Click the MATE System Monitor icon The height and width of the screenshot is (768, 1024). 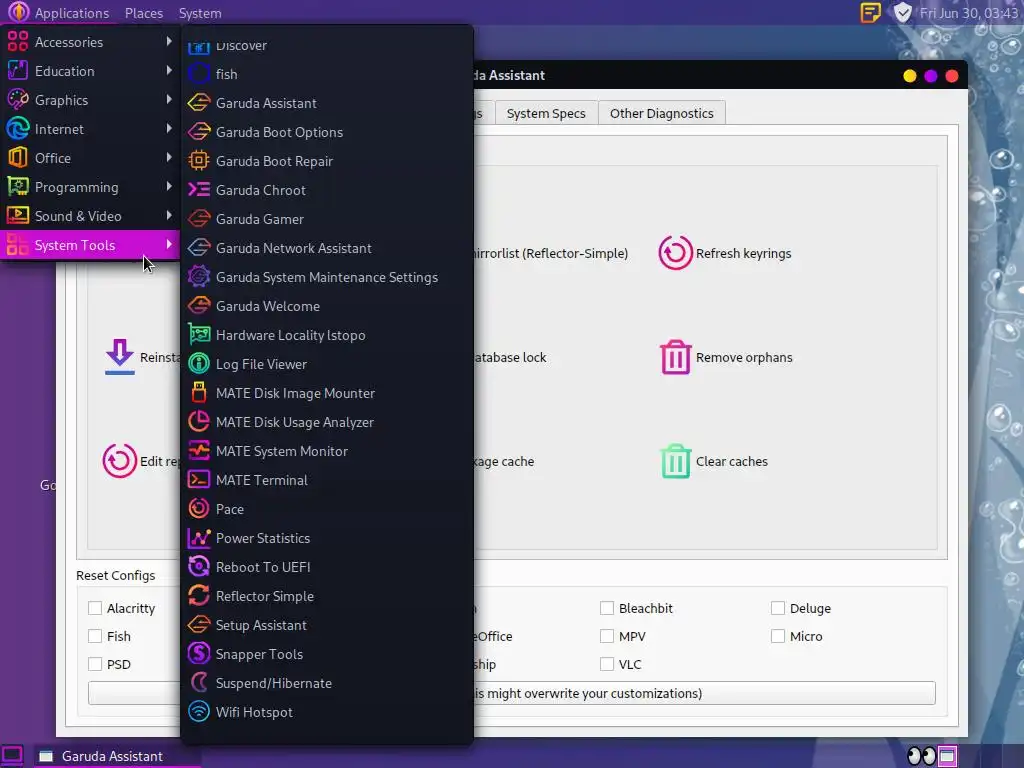click(x=199, y=451)
